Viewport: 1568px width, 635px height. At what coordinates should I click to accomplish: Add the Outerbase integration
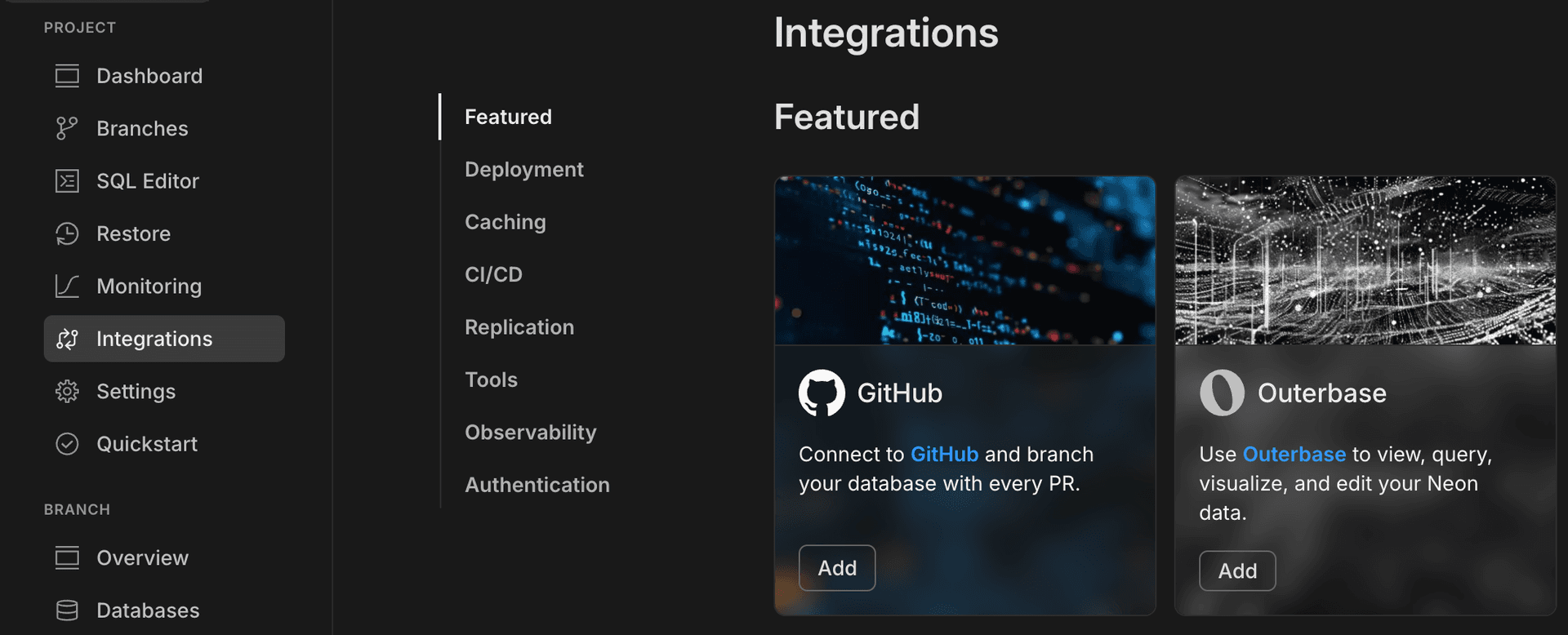coord(1237,571)
